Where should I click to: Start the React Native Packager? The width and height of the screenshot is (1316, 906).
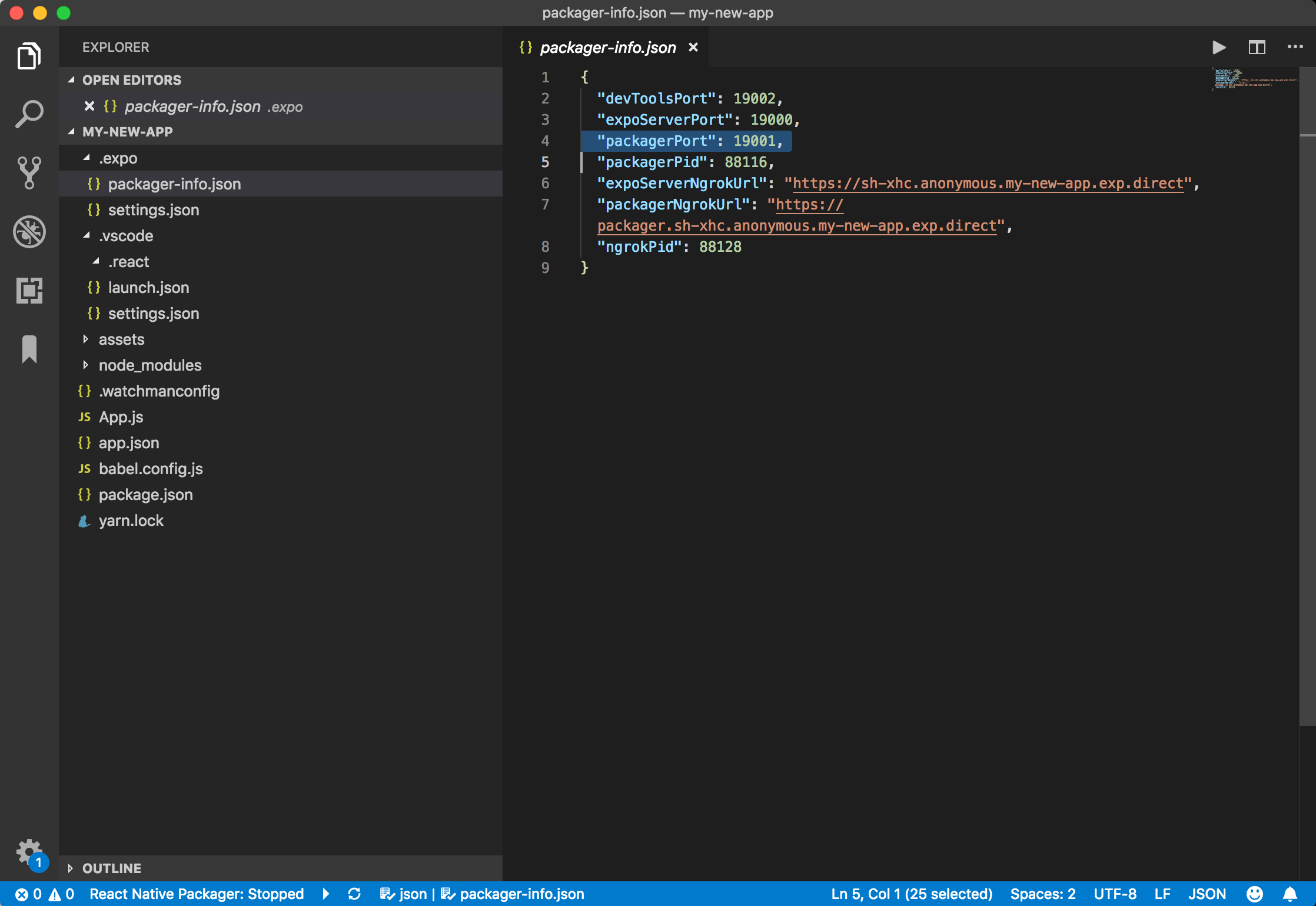point(327,894)
